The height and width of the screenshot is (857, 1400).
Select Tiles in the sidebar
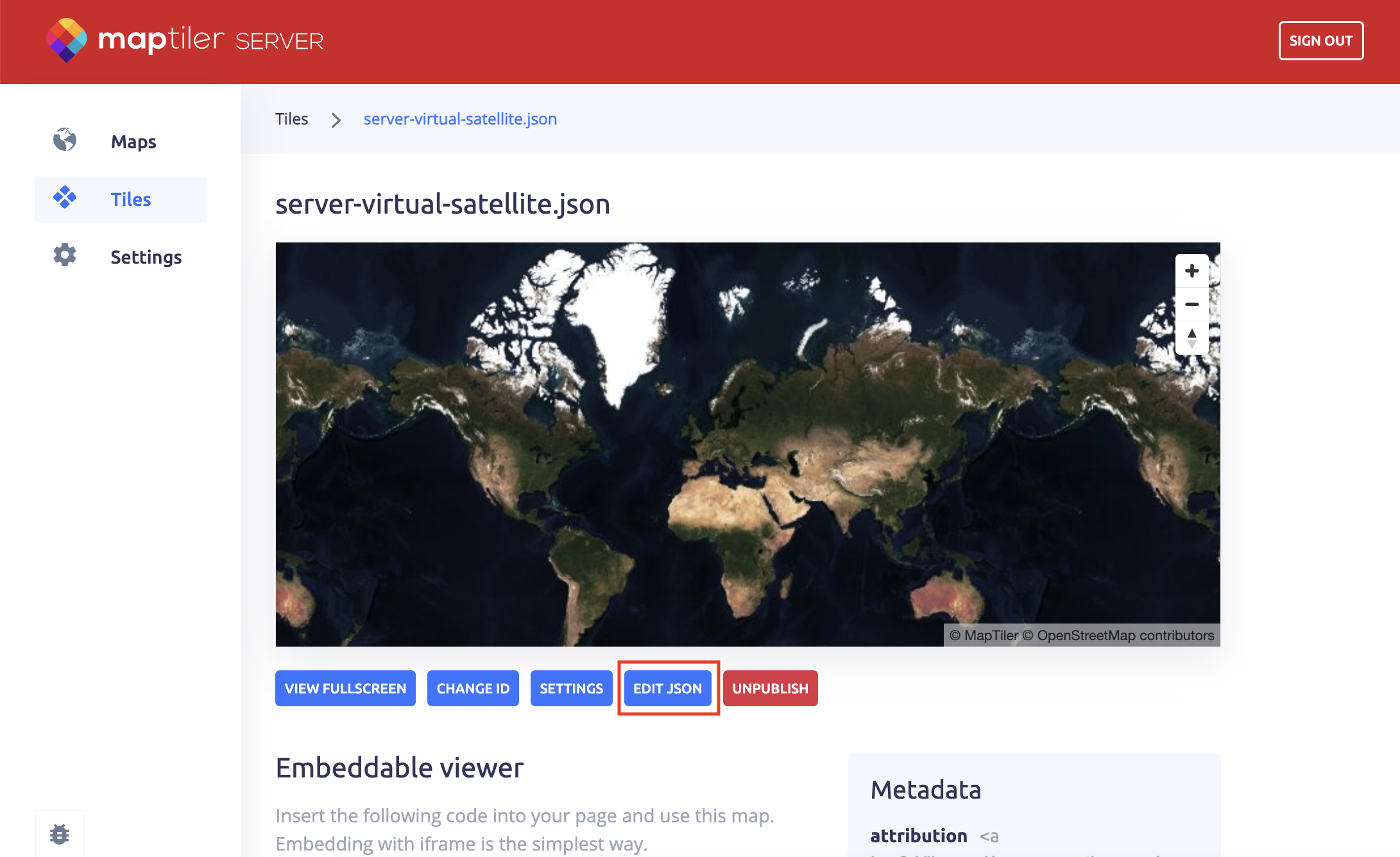pos(131,199)
